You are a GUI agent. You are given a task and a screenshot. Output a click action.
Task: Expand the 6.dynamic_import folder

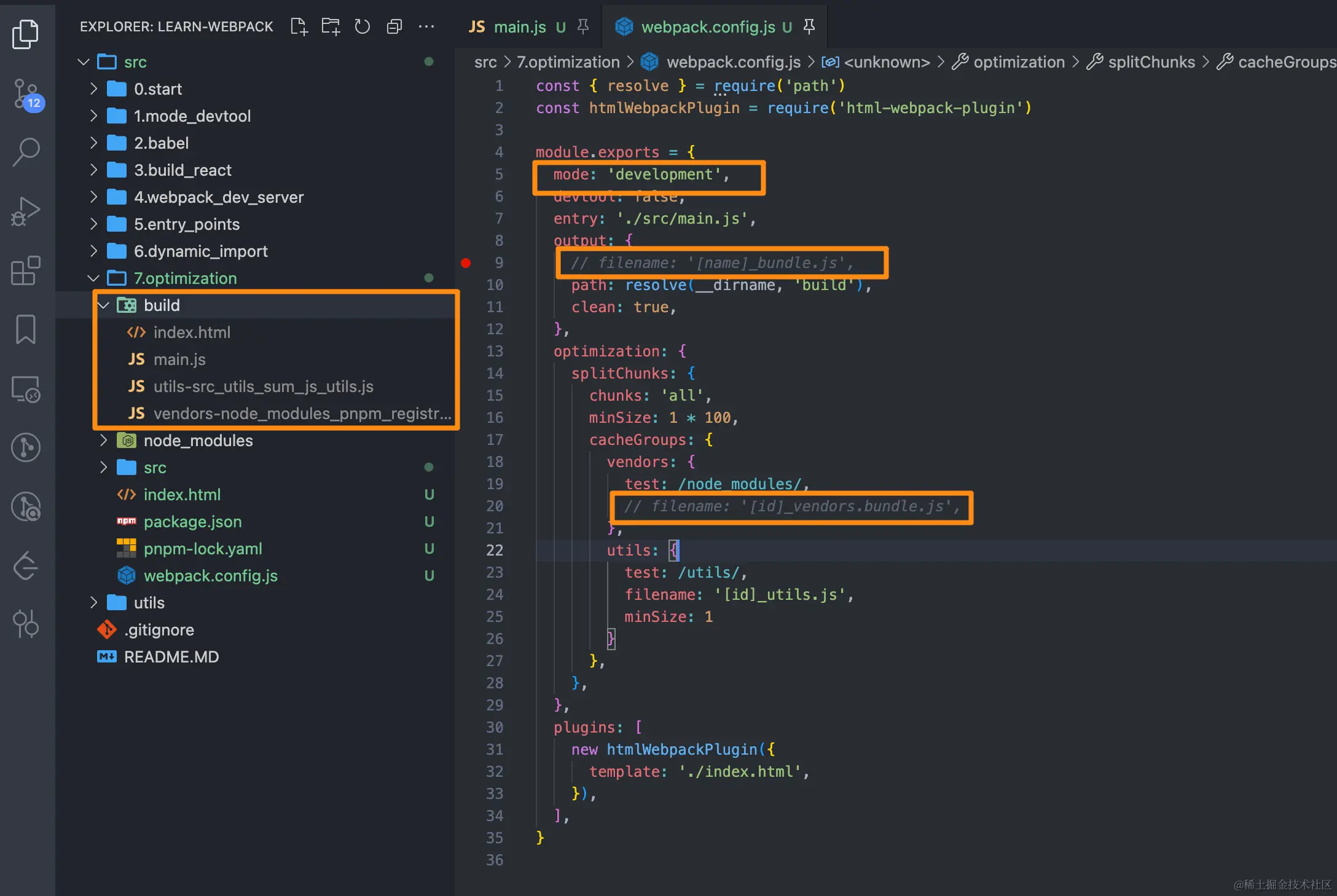click(200, 251)
